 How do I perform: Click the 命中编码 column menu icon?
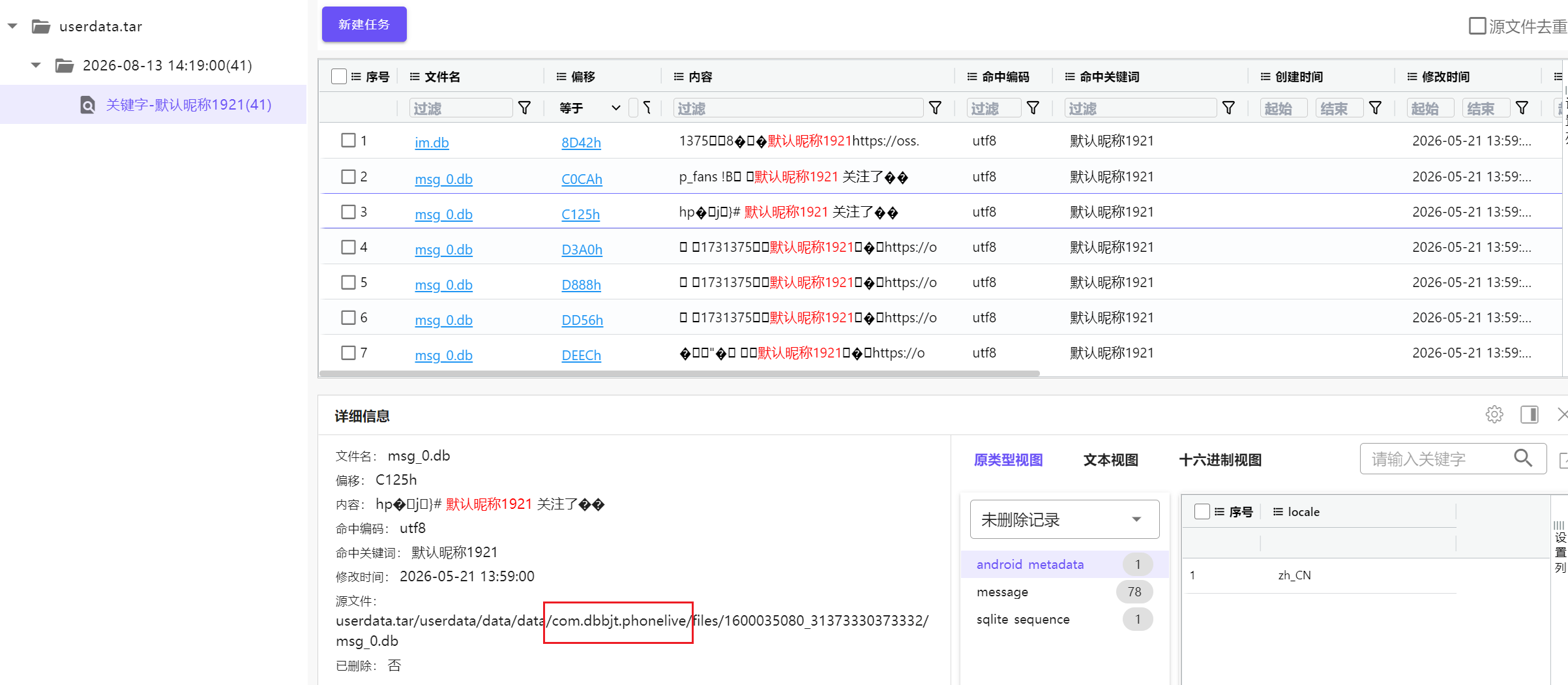[972, 76]
